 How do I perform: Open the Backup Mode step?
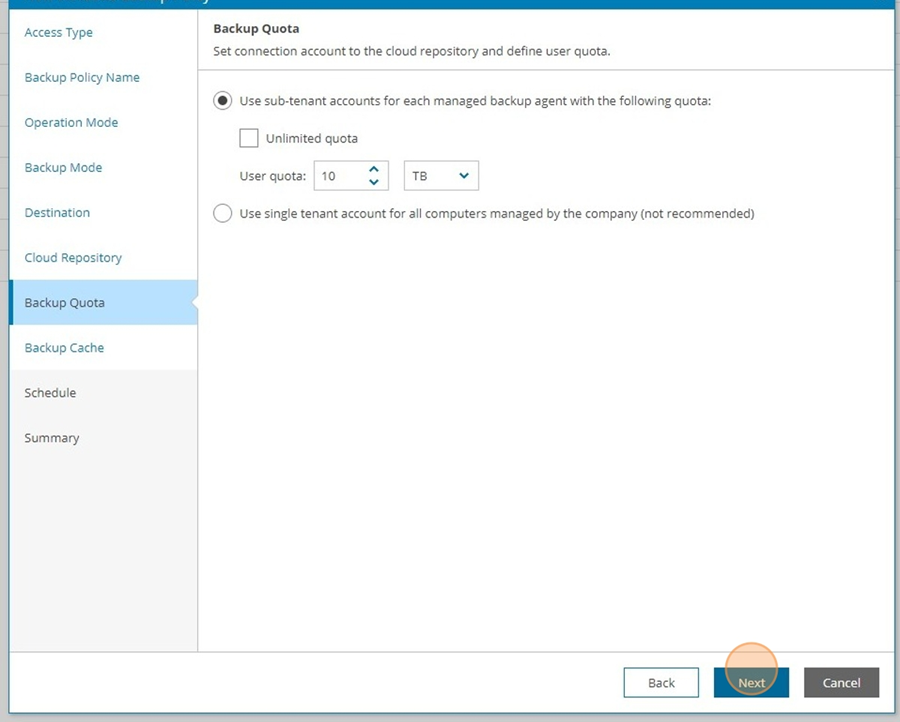pyautogui.click(x=63, y=168)
